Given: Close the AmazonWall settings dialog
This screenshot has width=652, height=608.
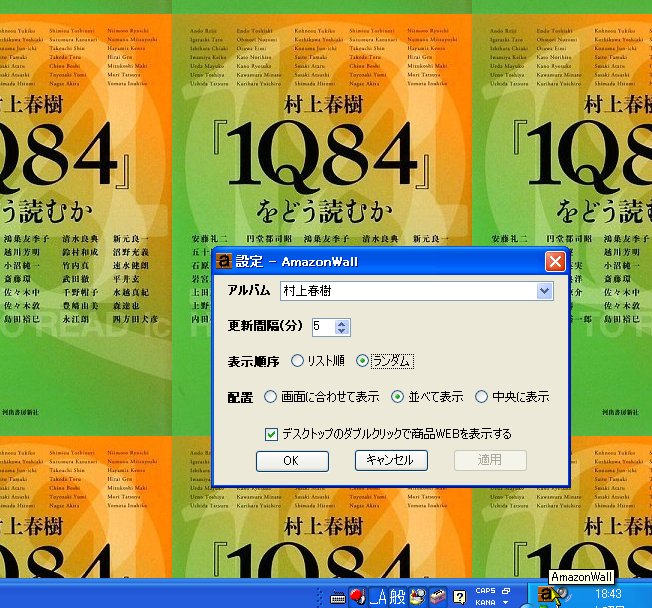Looking at the screenshot, I should (x=555, y=262).
